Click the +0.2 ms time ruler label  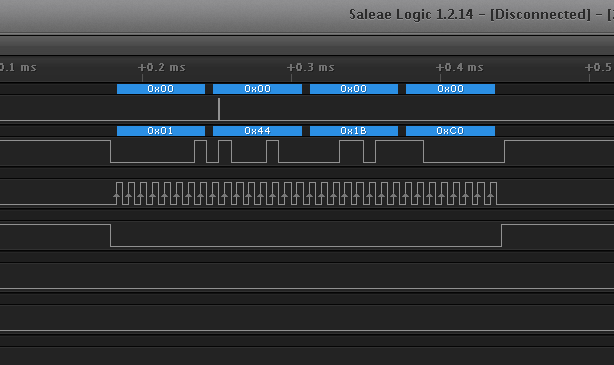[x=162, y=67]
